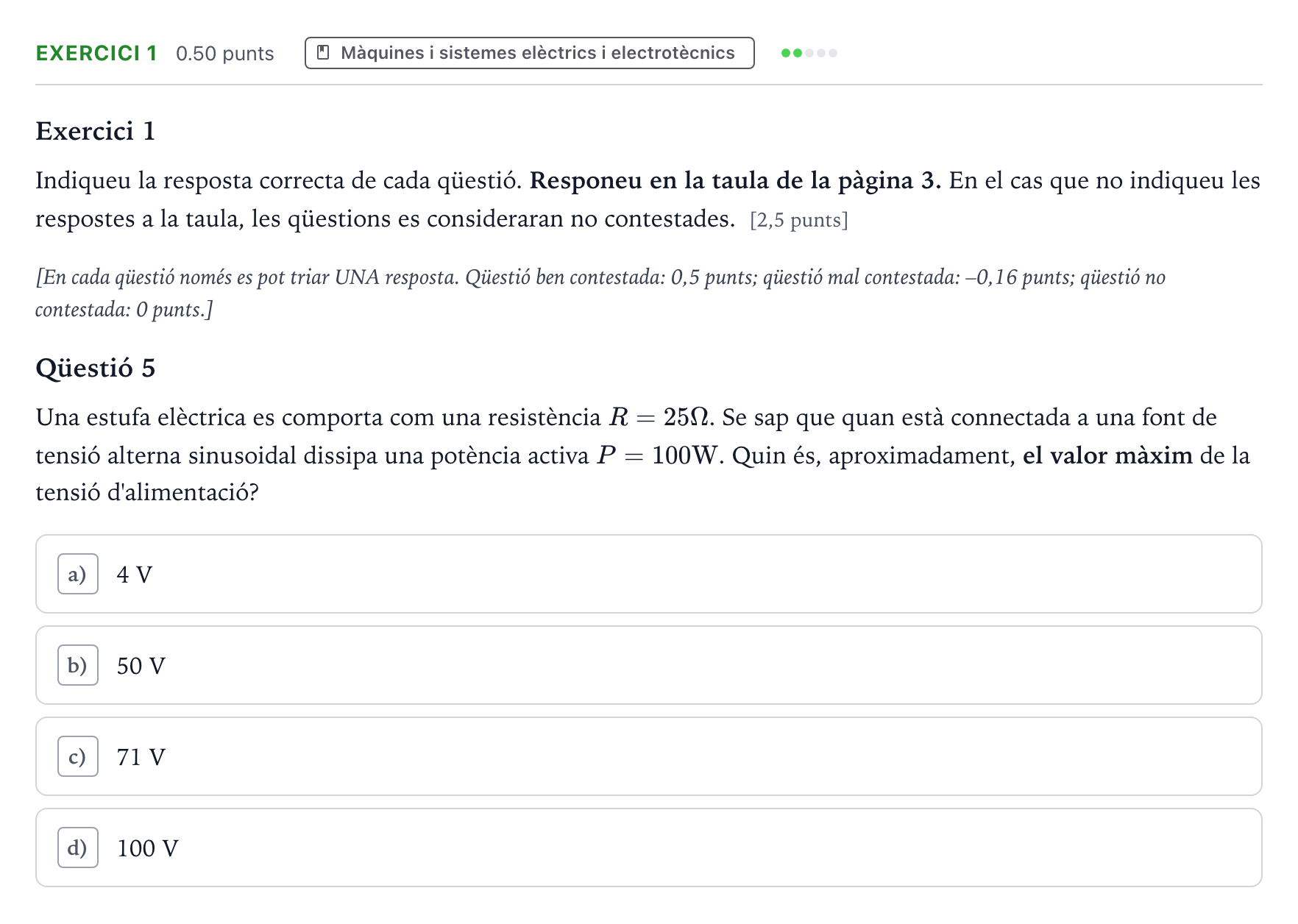Click the EXERCICI 1 header label
The height and width of the screenshot is (924, 1298).
pyautogui.click(x=96, y=53)
